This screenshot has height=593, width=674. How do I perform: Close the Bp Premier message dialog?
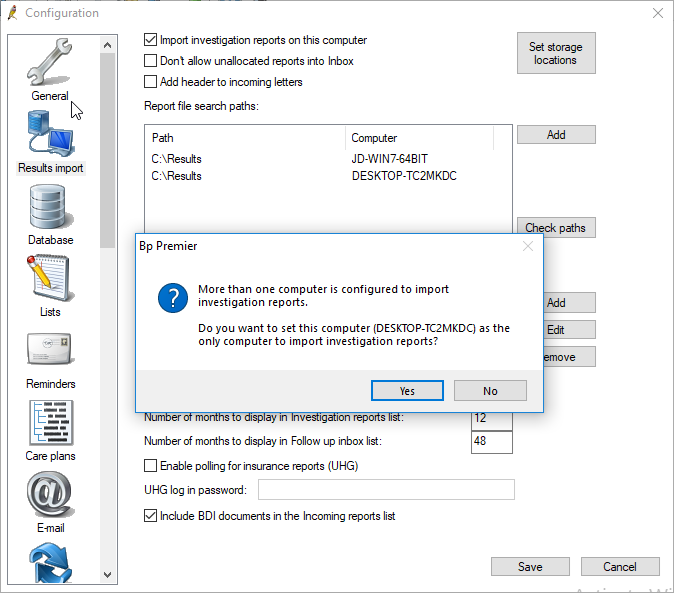528,246
